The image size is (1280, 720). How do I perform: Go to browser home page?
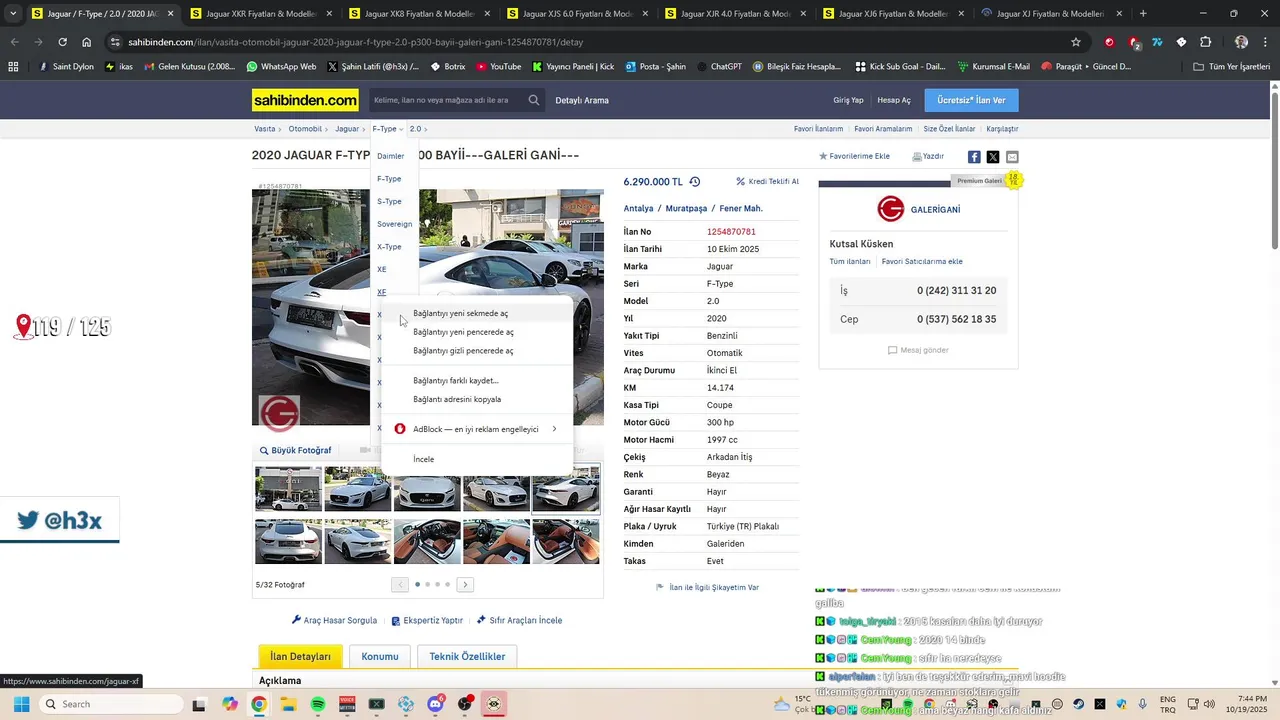pos(87,42)
